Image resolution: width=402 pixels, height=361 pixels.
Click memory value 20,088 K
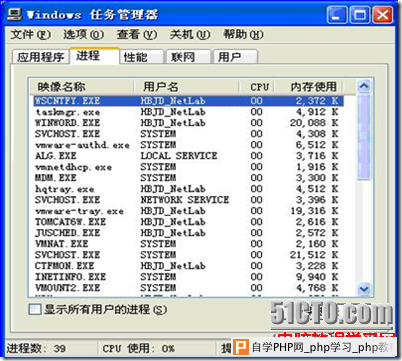(x=314, y=123)
